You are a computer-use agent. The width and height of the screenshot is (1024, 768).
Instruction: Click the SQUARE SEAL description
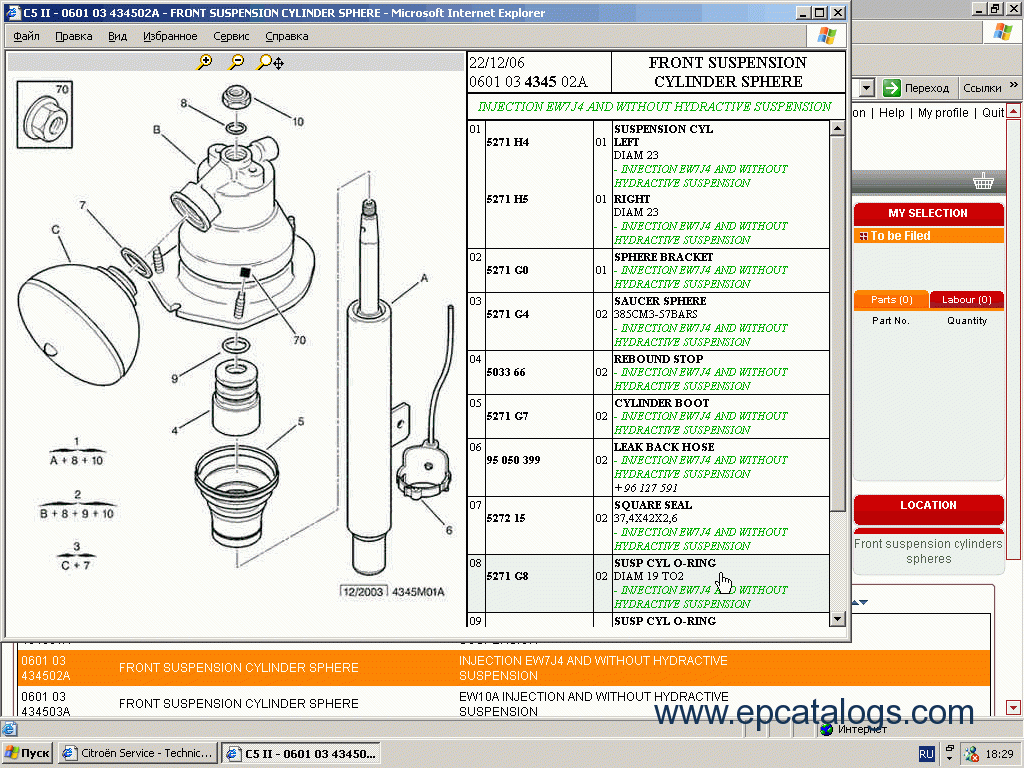coord(653,505)
